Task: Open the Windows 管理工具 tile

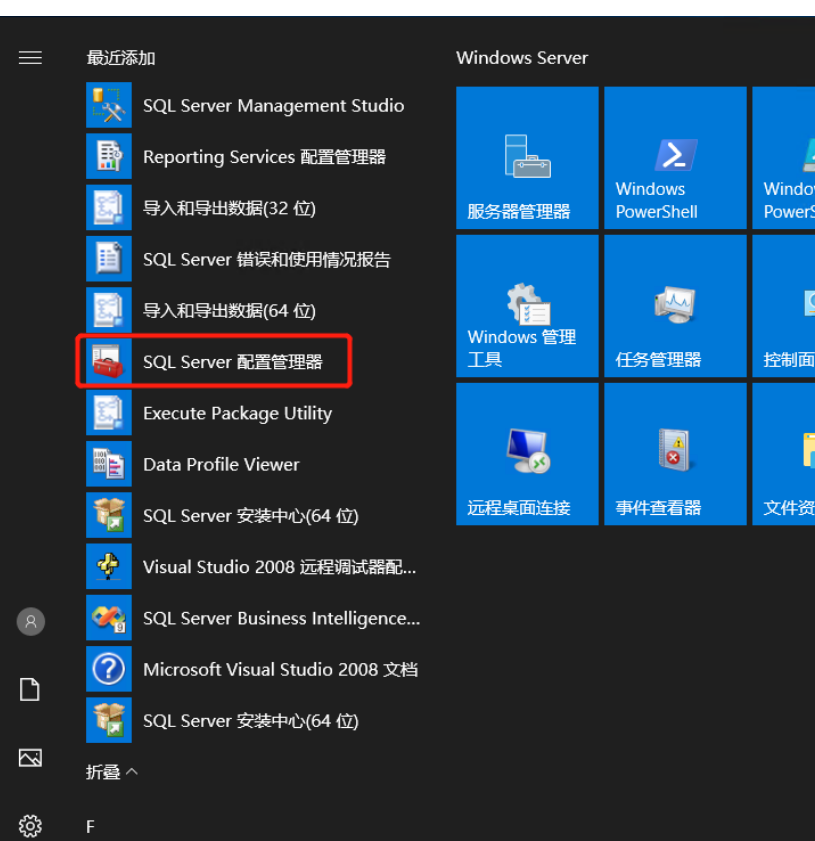Action: pos(527,306)
